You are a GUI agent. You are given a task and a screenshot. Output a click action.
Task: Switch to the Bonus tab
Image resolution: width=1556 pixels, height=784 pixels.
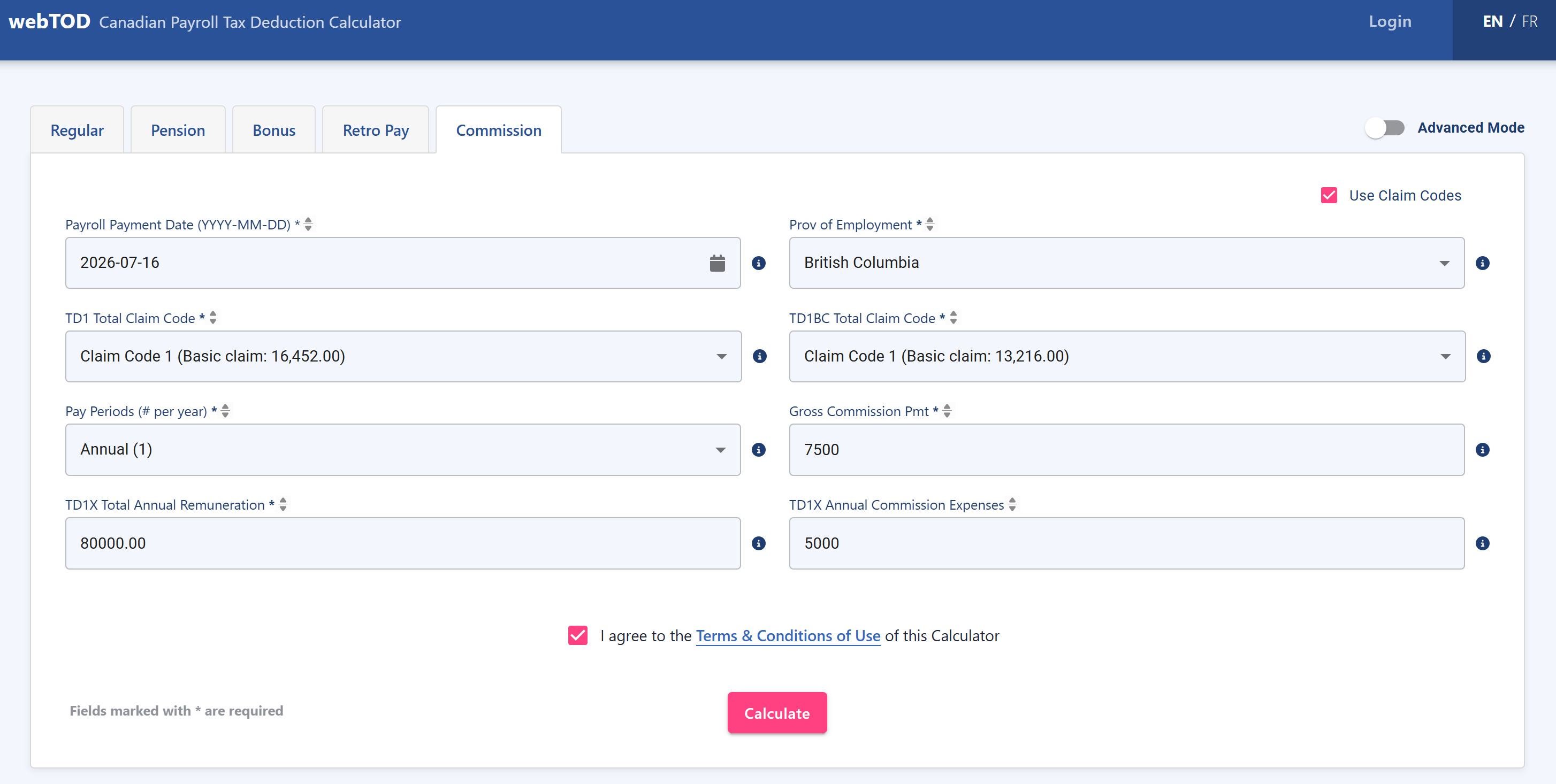point(273,130)
